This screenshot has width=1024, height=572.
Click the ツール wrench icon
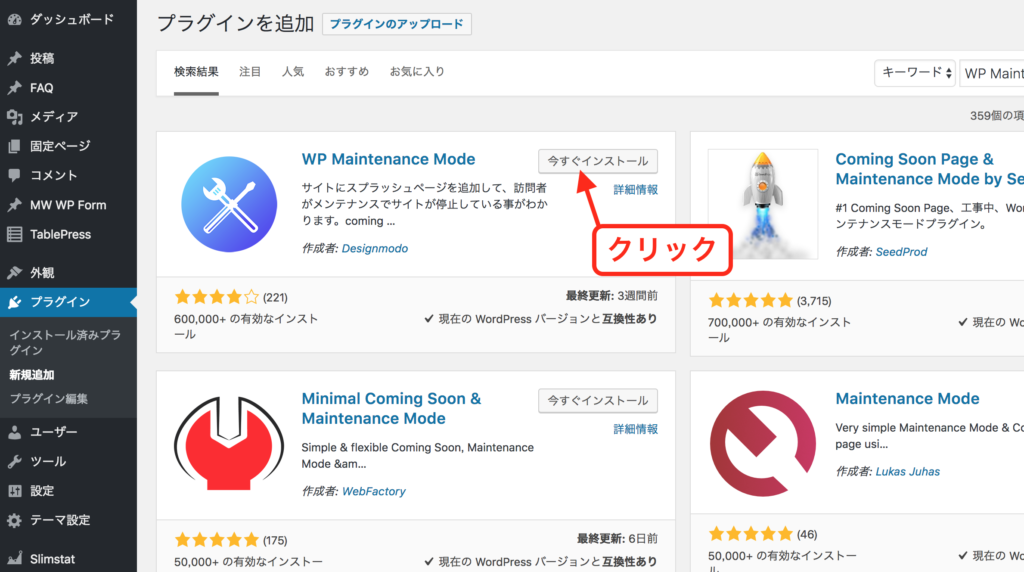click(x=14, y=462)
